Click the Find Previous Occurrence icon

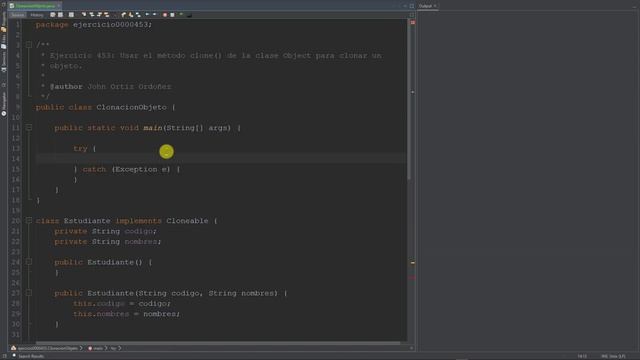pyautogui.click(x=92, y=15)
